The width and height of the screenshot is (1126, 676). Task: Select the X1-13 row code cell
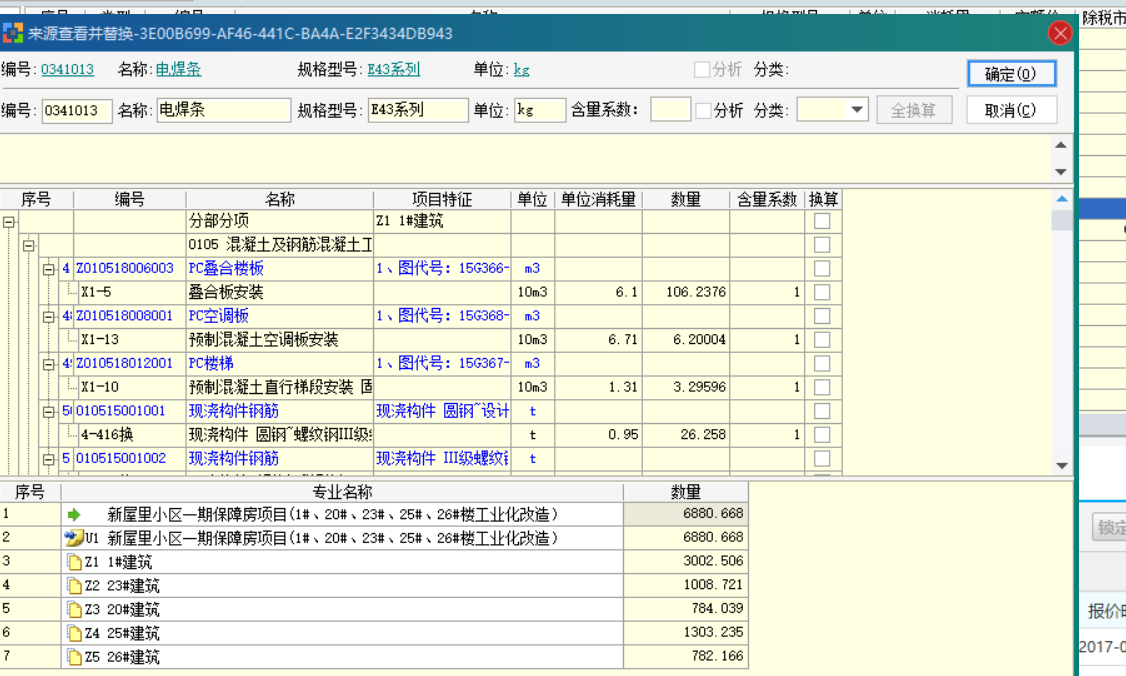[129, 340]
